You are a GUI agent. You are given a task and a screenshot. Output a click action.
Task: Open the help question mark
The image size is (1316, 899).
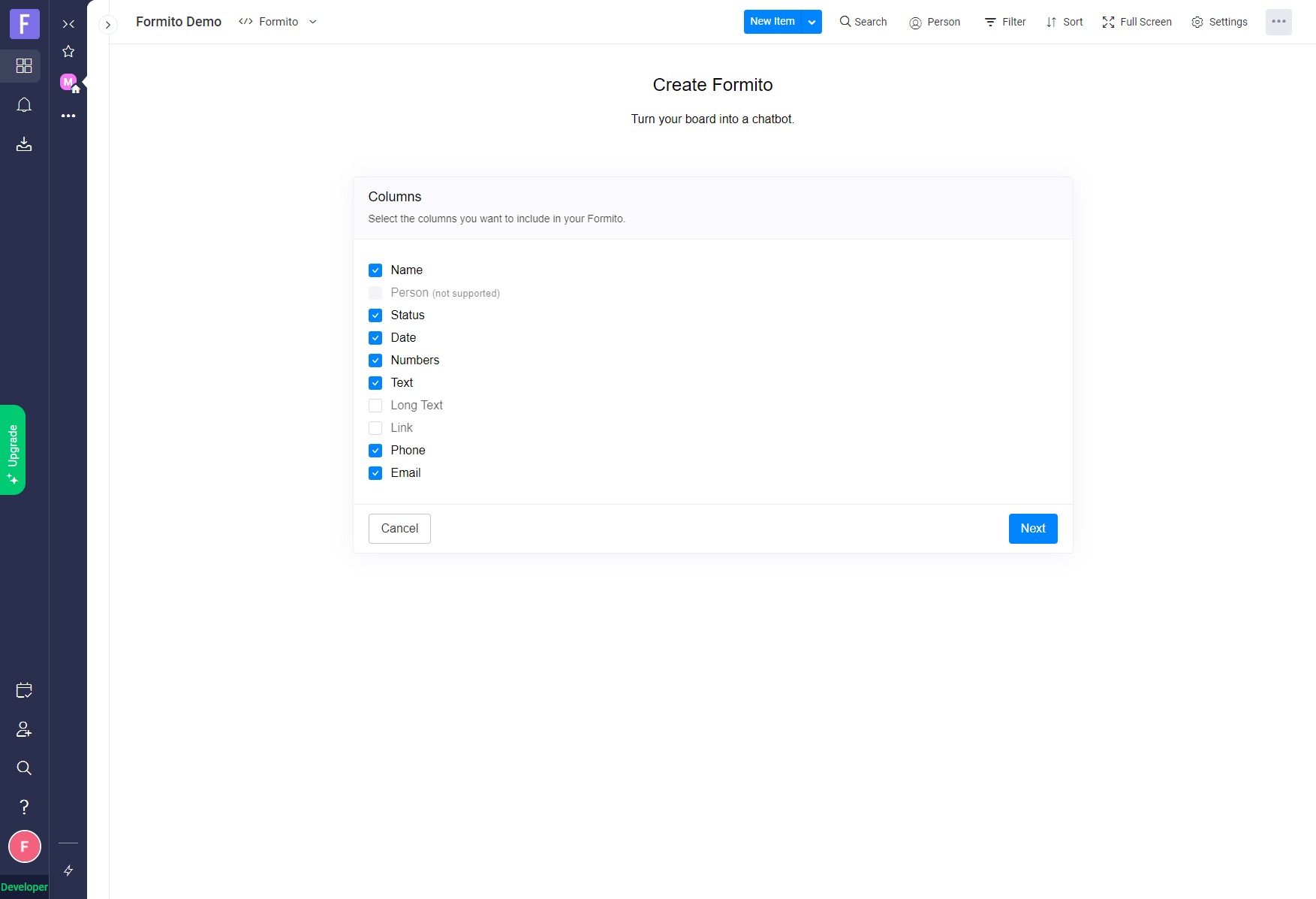click(x=24, y=807)
